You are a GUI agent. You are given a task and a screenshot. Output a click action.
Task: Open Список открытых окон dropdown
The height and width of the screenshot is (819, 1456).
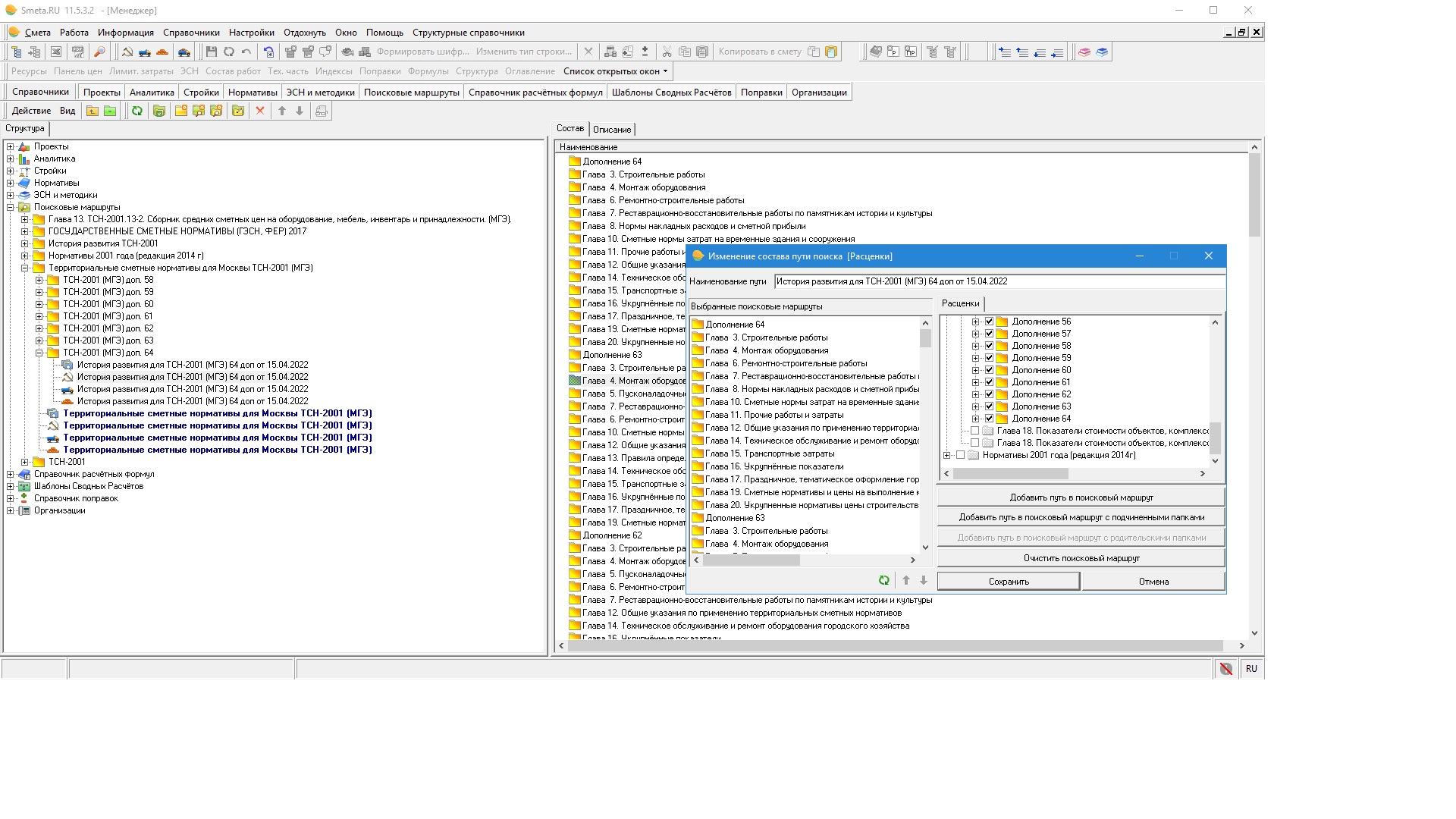(x=616, y=71)
